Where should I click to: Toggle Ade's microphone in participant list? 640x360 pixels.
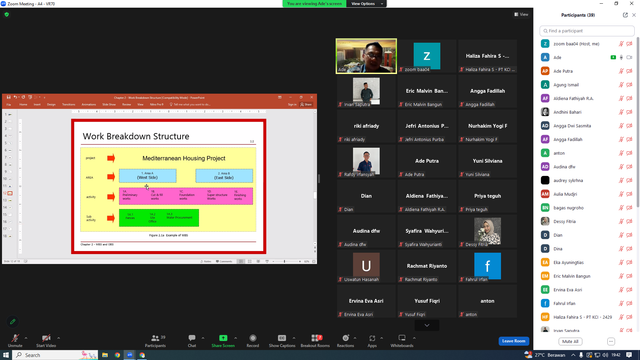pyautogui.click(x=621, y=58)
